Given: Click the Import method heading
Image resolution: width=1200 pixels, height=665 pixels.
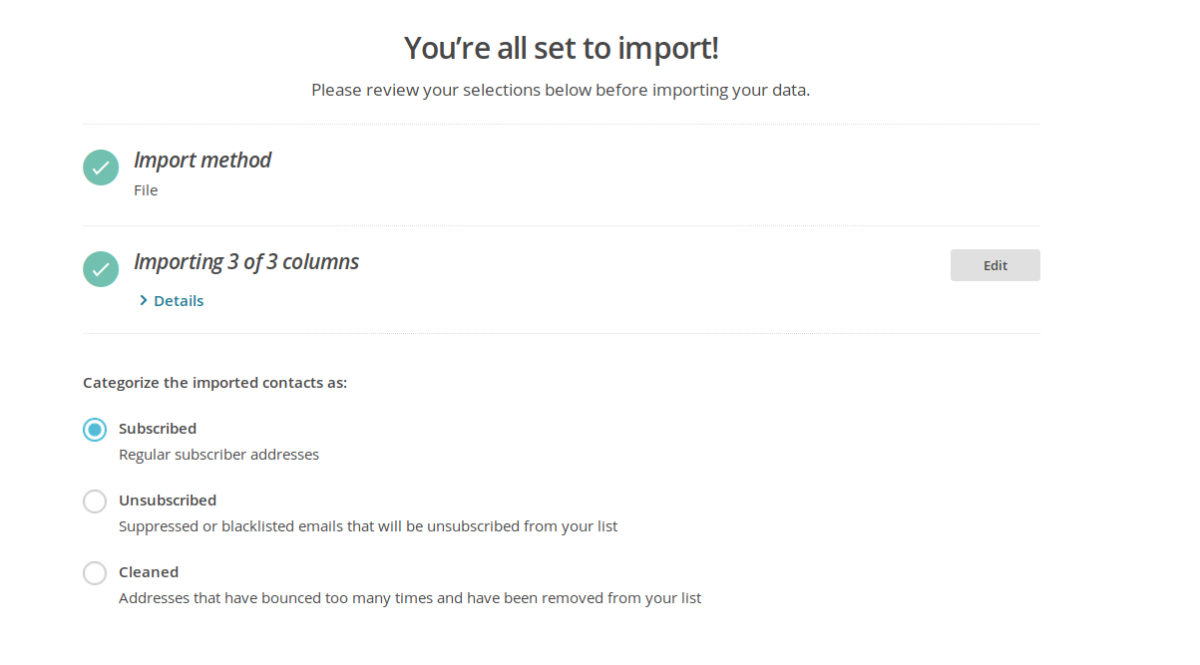Looking at the screenshot, I should click(202, 160).
